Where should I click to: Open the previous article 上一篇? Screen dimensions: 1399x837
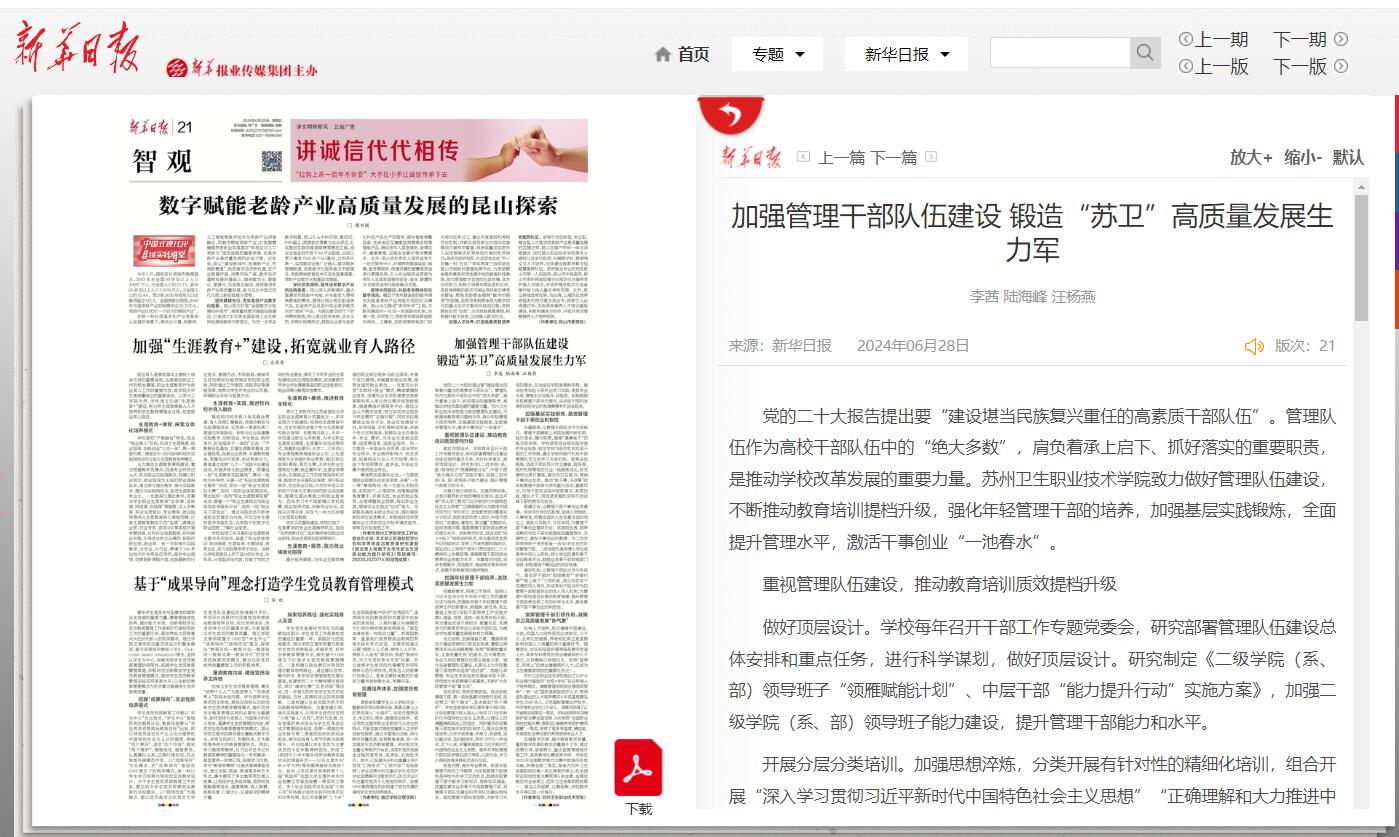[x=841, y=158]
